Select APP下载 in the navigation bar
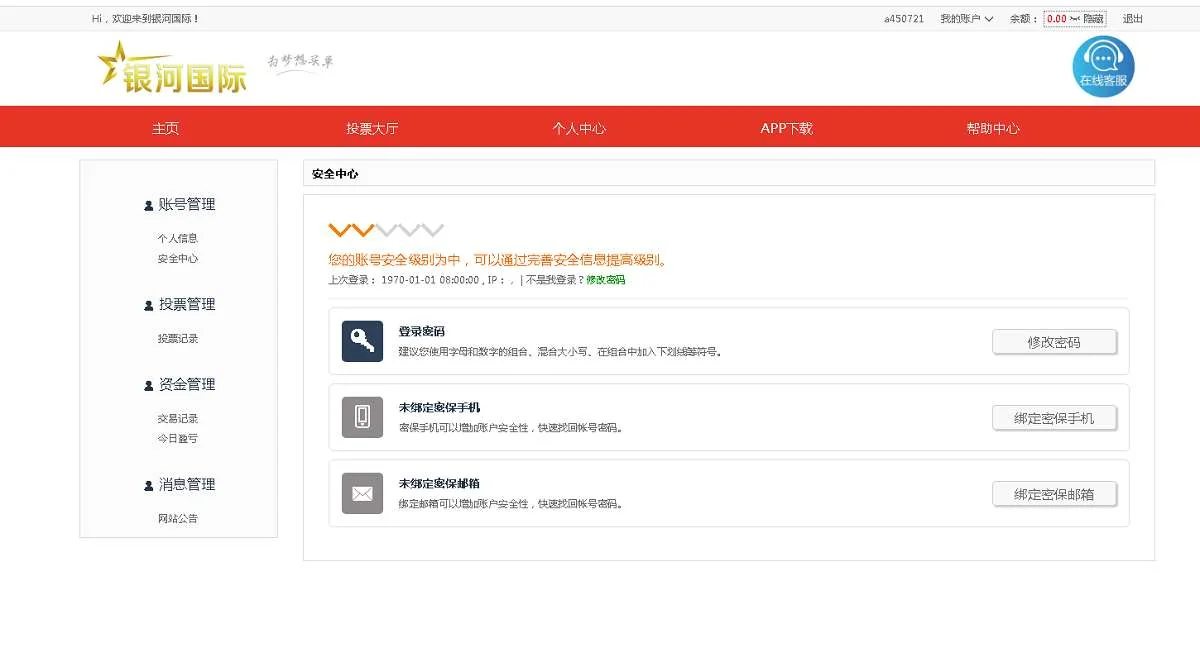 click(x=786, y=128)
